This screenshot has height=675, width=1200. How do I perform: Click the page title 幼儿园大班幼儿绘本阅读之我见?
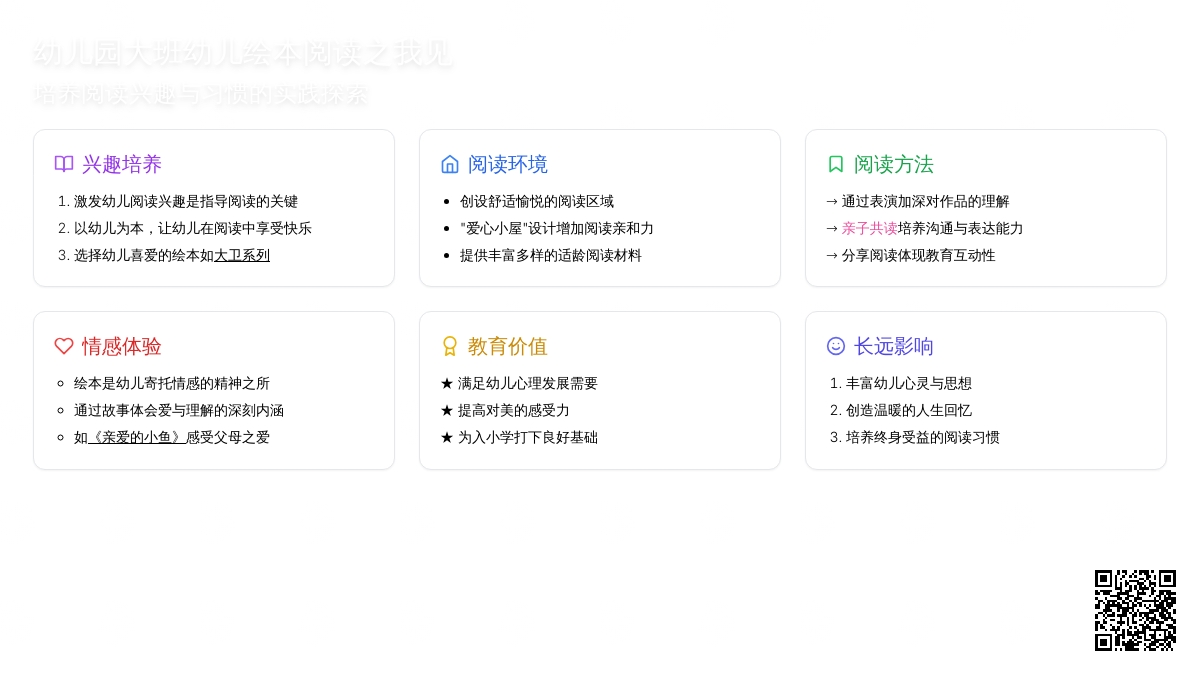[243, 54]
